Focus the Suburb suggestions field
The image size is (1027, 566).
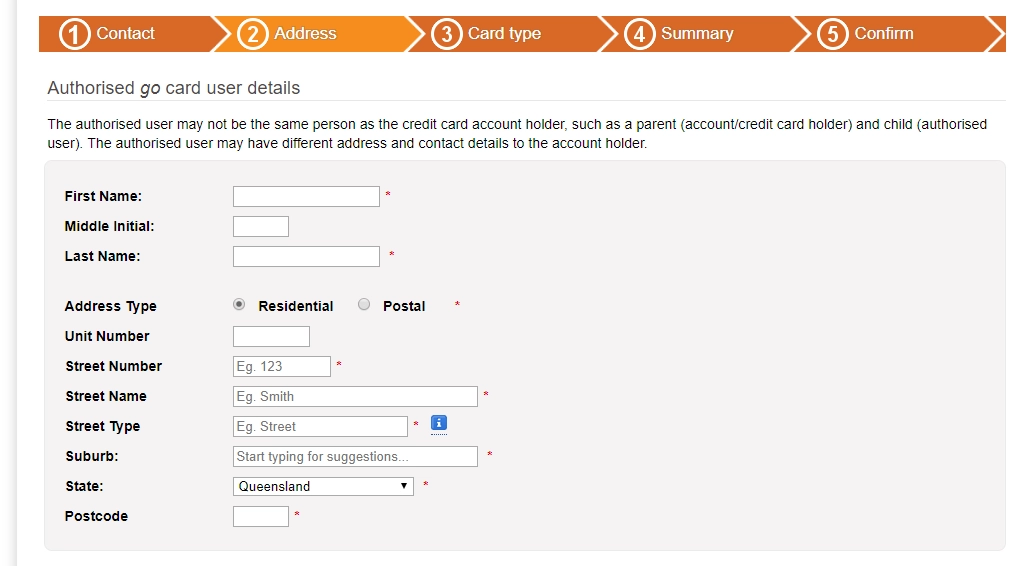355,456
